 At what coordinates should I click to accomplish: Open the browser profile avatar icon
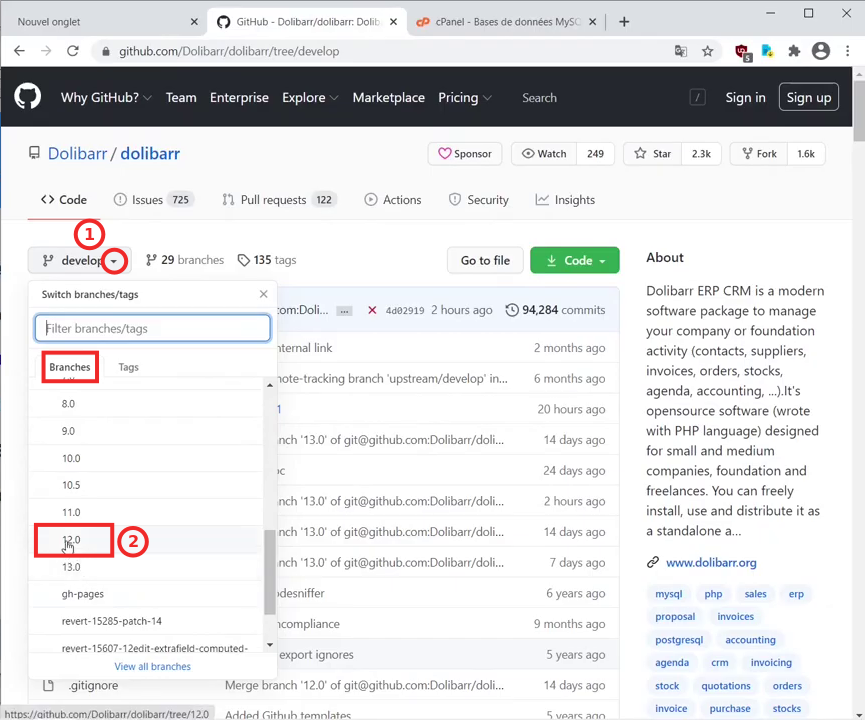tap(821, 51)
